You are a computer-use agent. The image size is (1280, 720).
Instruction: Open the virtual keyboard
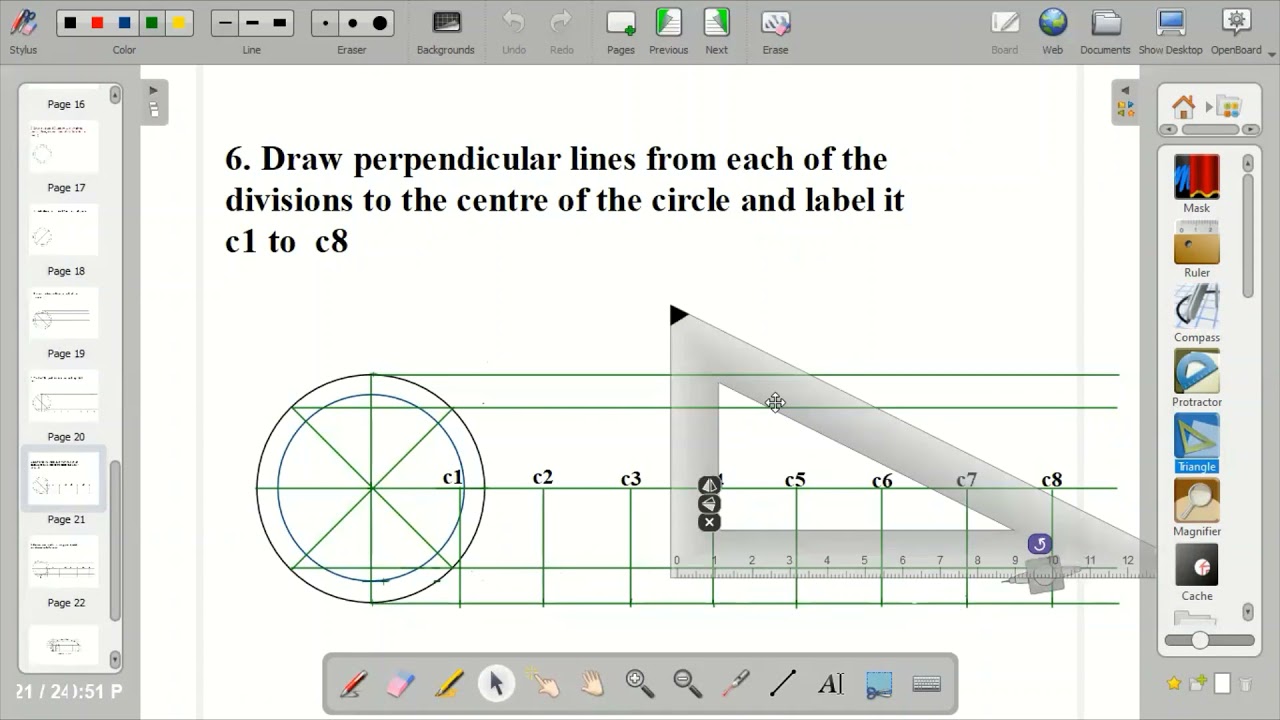pyautogui.click(x=927, y=684)
